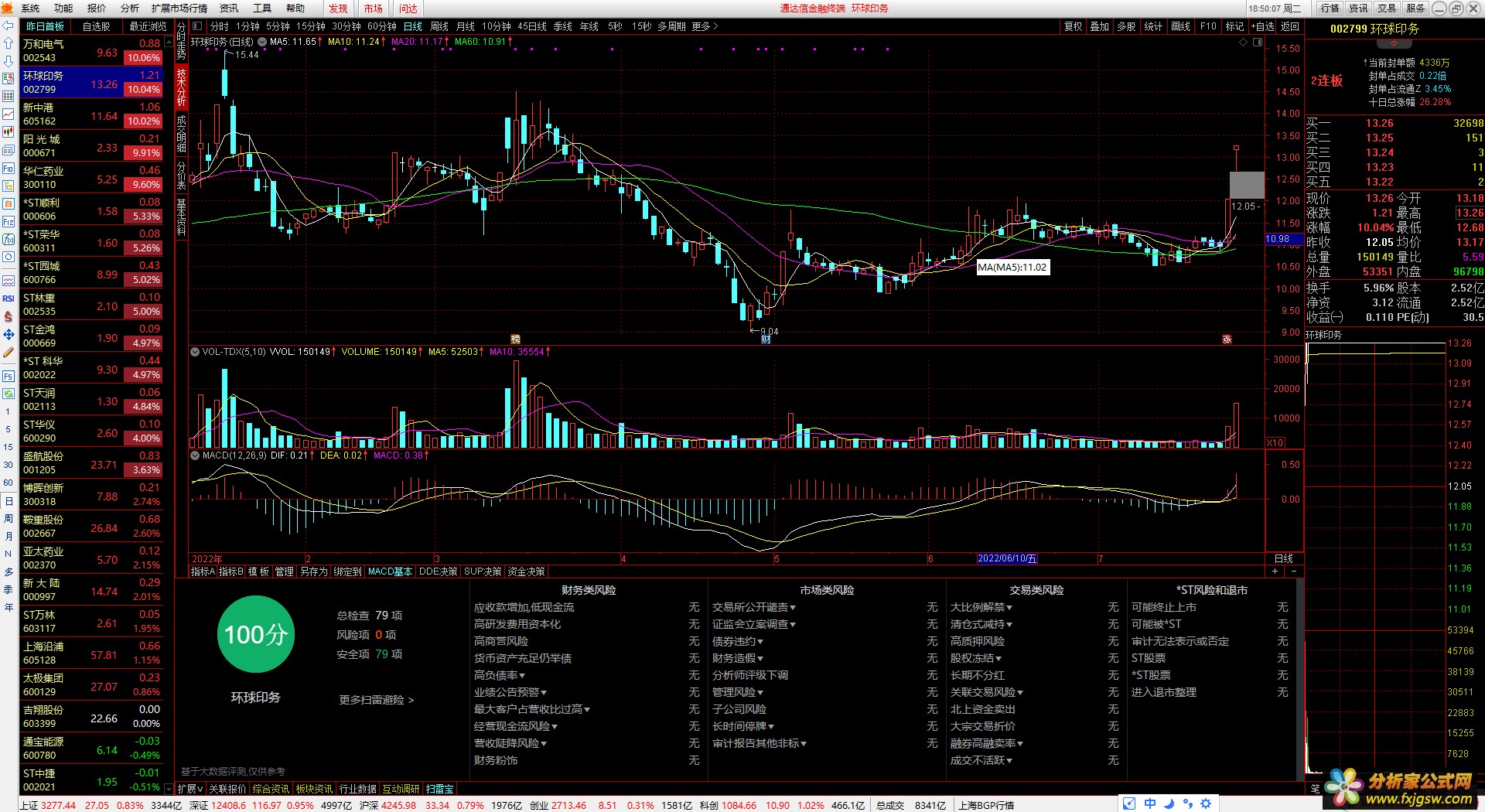This screenshot has width=1485, height=812.
Task: Expand 高负债率 risk item
Action: pos(500,675)
